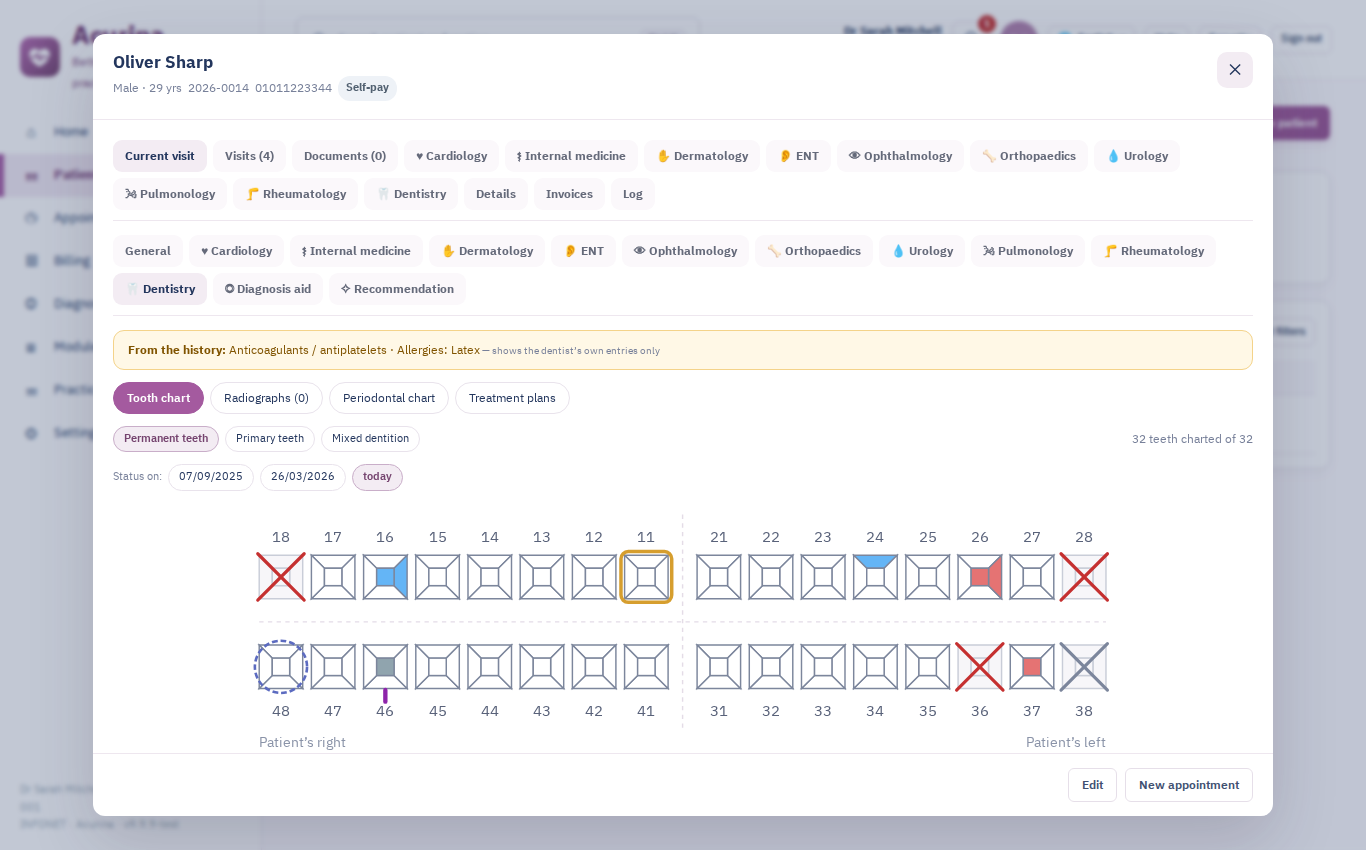The image size is (1366, 850).
Task: Switch chart to Mixed dentition
Action: [x=370, y=439]
